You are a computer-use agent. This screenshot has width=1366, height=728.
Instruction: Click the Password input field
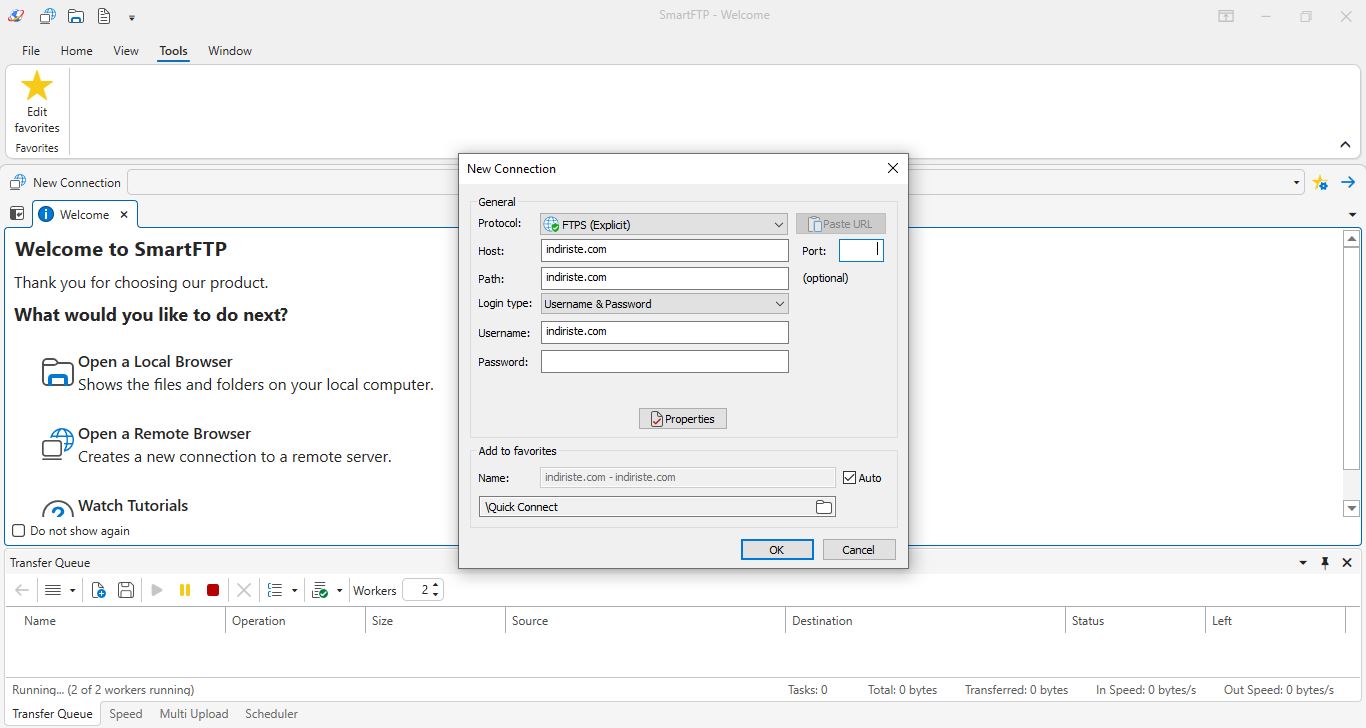pos(665,361)
